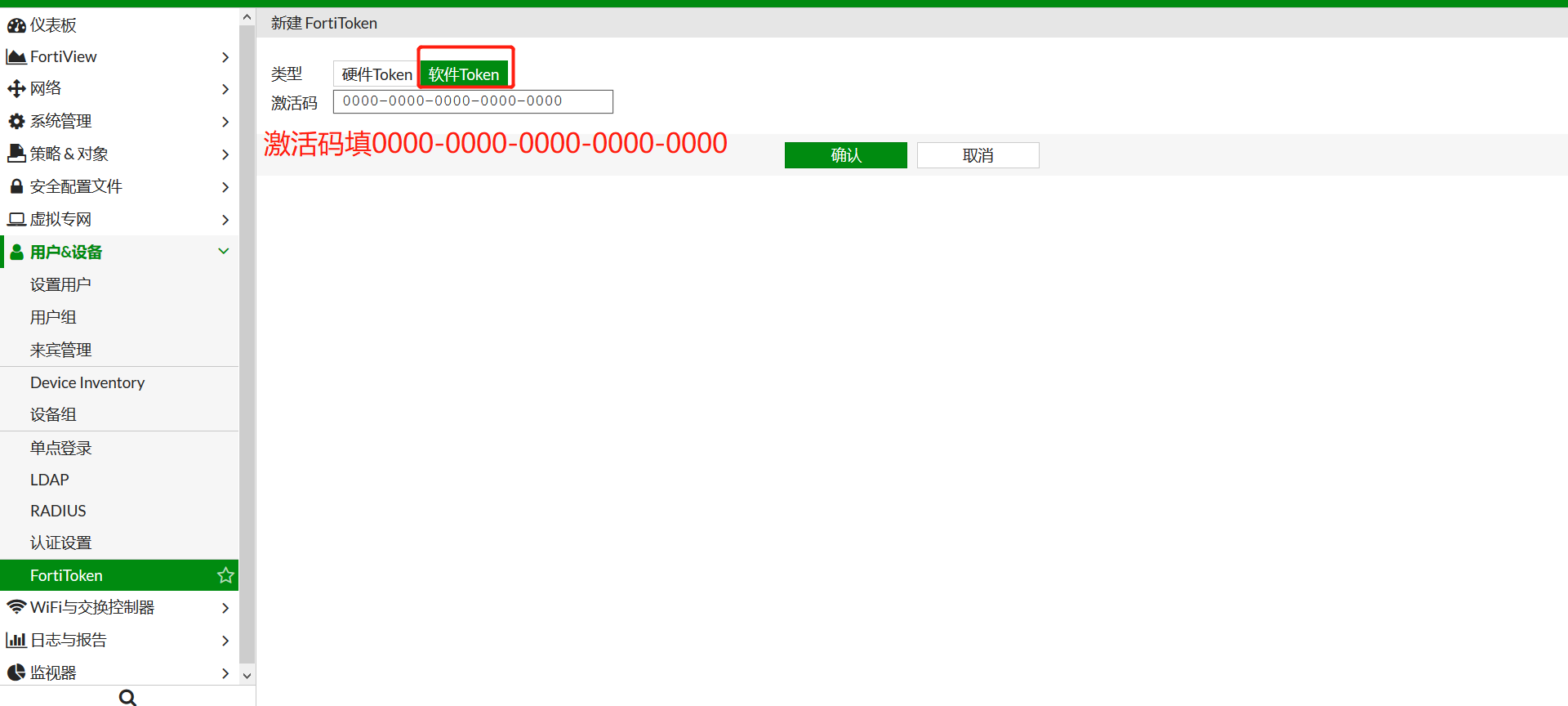Click the 取消 button
The height and width of the screenshot is (706, 1568).
point(978,155)
